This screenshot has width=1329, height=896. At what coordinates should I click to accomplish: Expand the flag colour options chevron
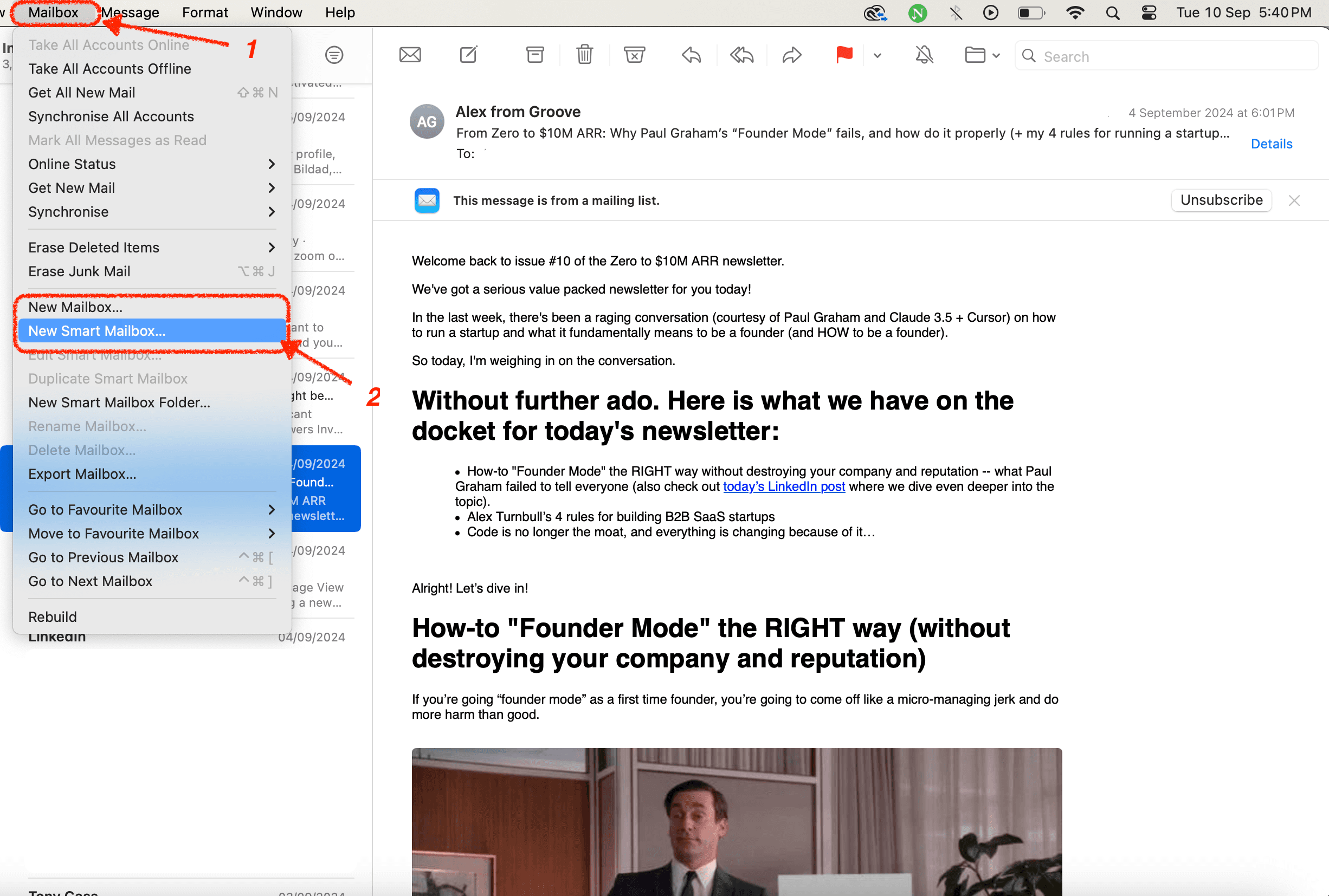[876, 56]
